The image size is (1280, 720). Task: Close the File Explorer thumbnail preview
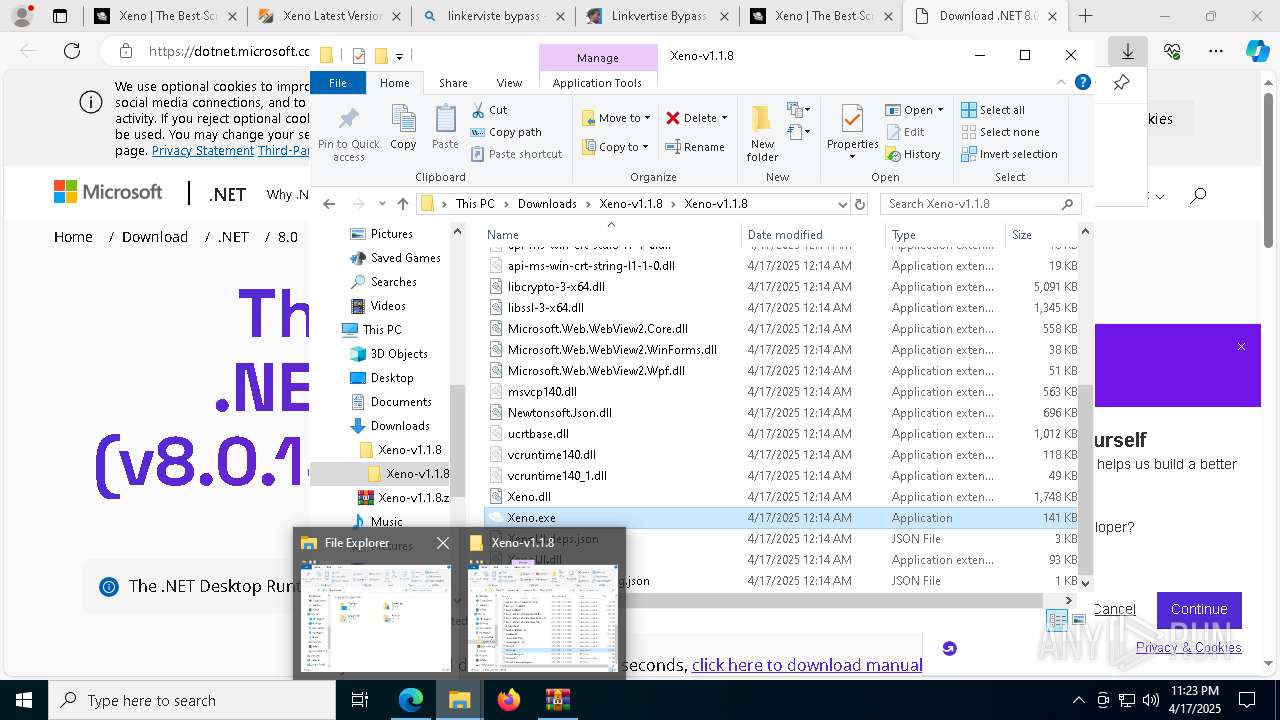click(x=443, y=543)
